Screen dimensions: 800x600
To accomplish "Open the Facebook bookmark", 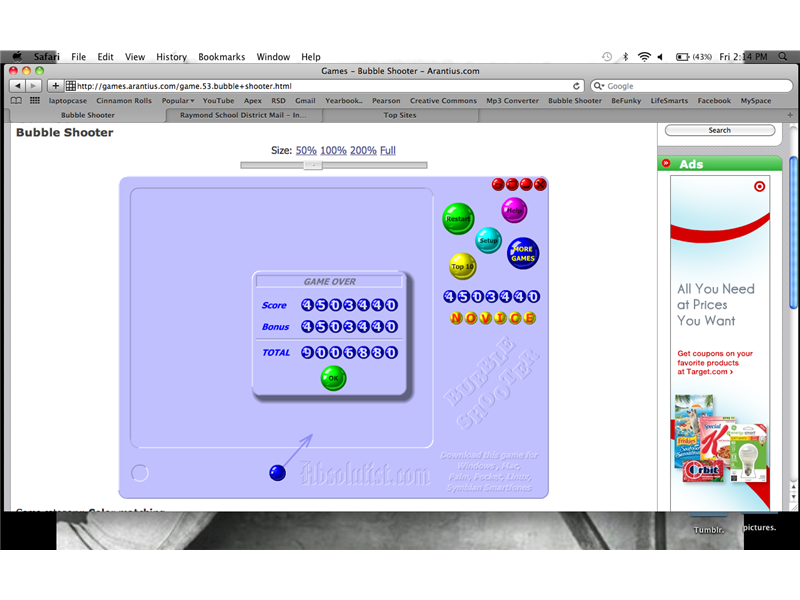I will 714,101.
